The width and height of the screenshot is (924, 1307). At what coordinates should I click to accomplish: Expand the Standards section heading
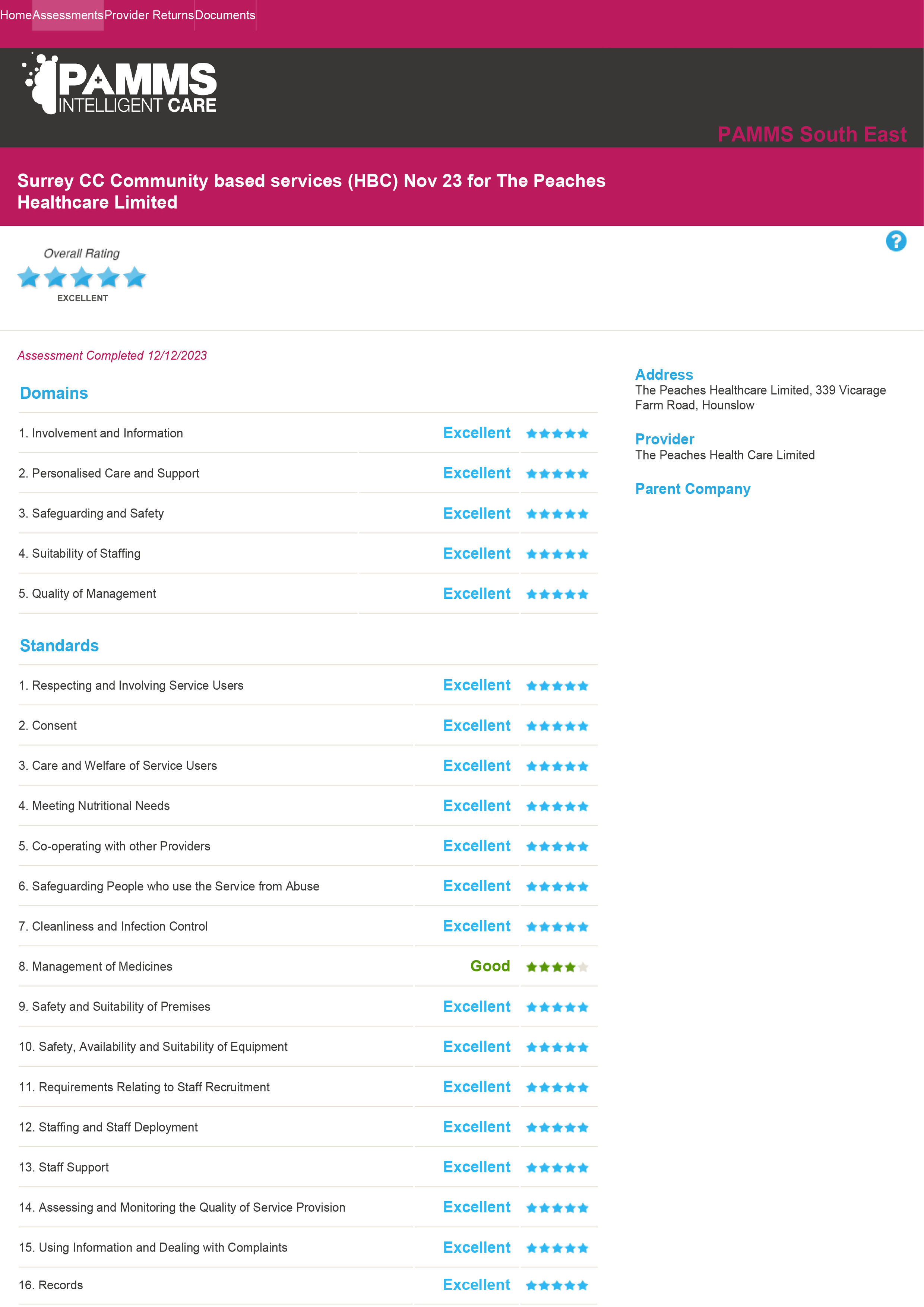59,646
